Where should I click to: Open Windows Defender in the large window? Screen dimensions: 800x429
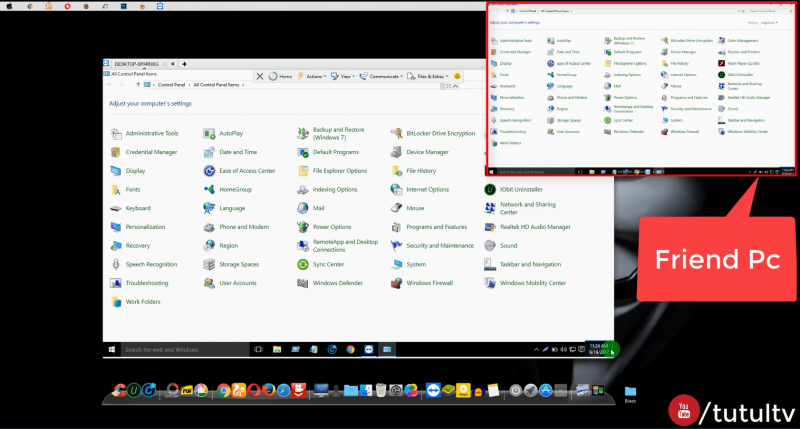[337, 283]
